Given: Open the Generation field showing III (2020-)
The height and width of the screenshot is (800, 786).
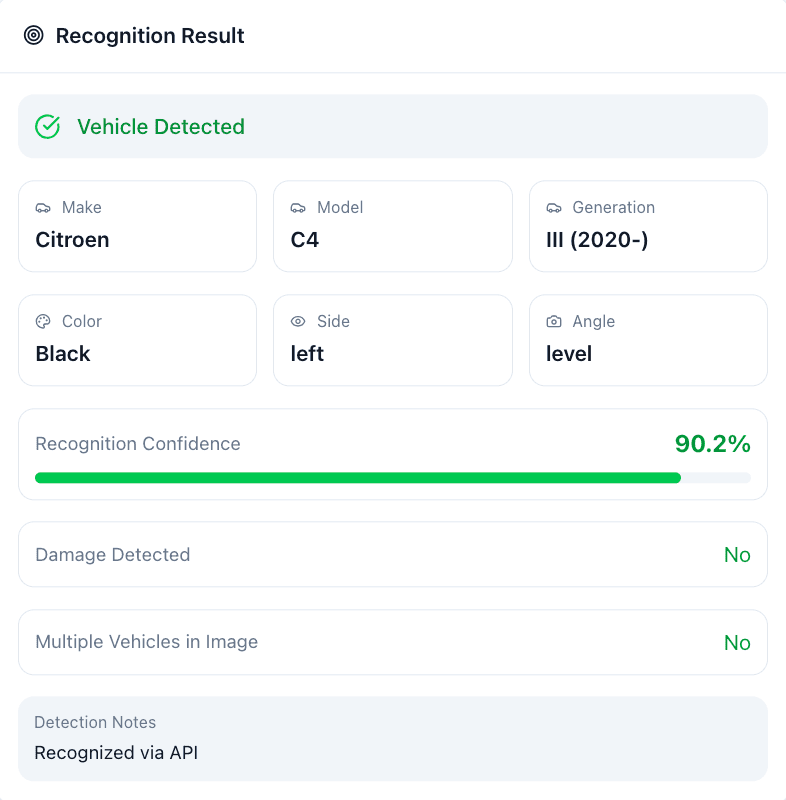Looking at the screenshot, I should point(648,226).
